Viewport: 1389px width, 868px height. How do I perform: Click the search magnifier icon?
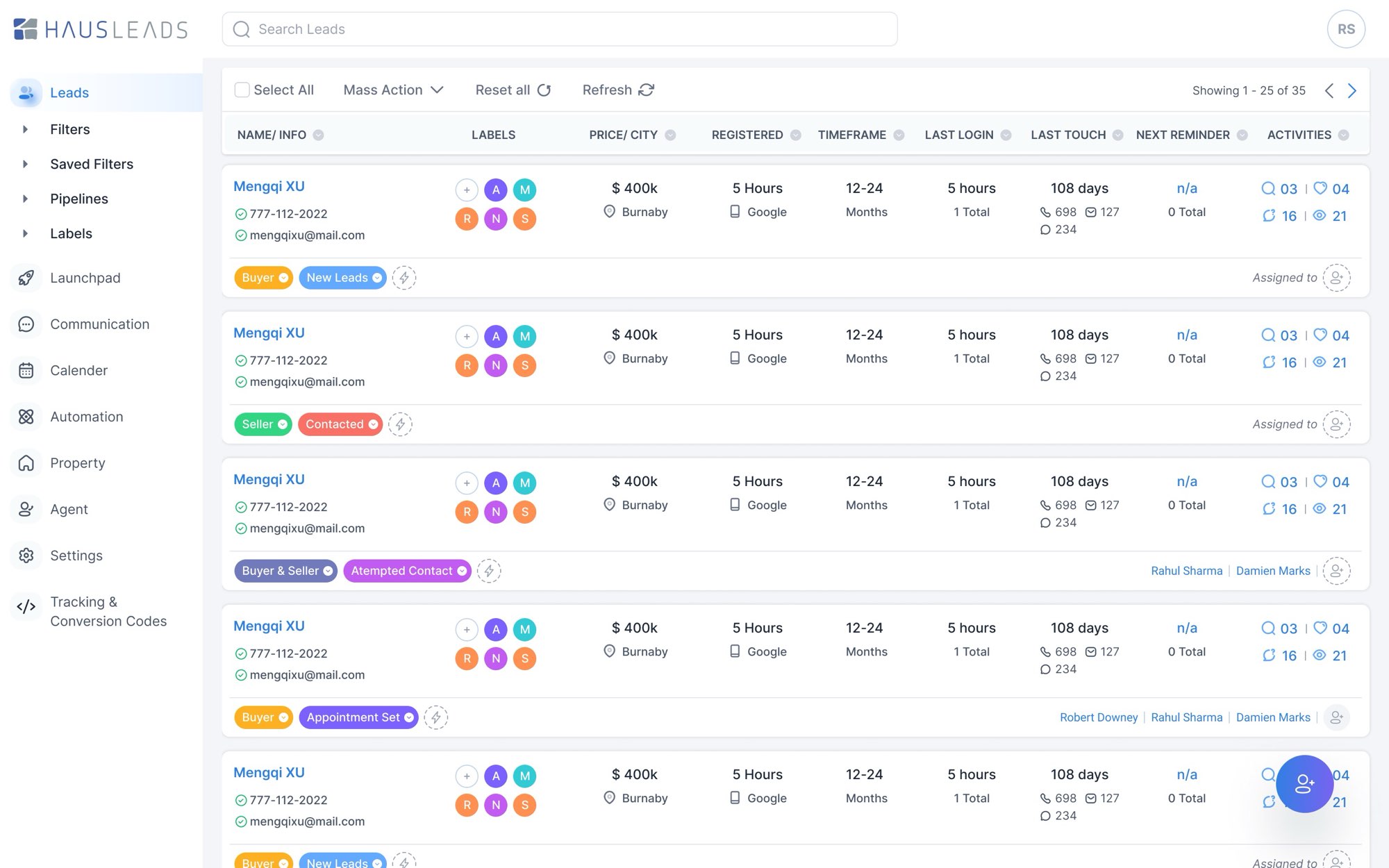[x=241, y=29]
